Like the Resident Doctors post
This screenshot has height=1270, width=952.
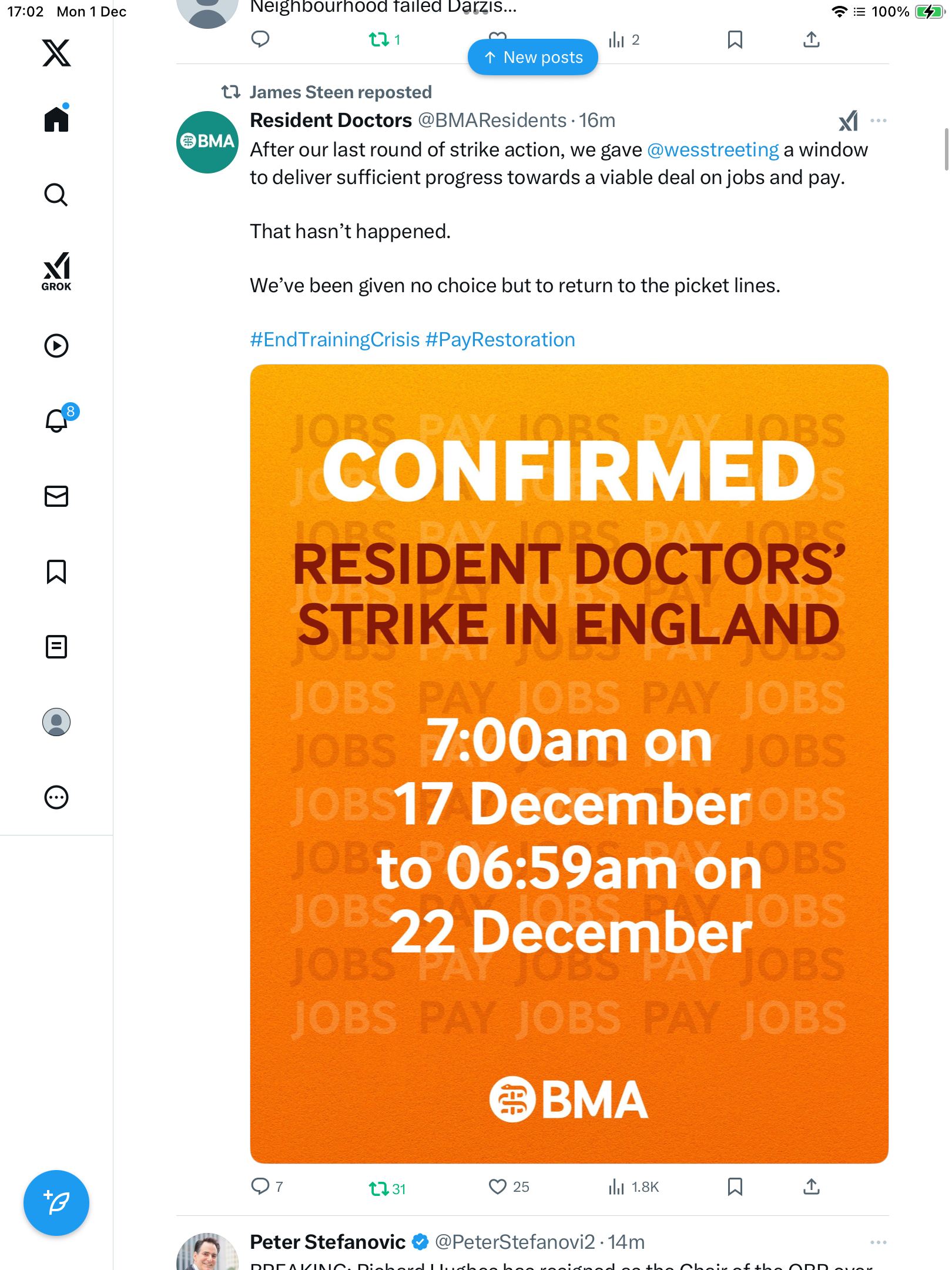[497, 1187]
